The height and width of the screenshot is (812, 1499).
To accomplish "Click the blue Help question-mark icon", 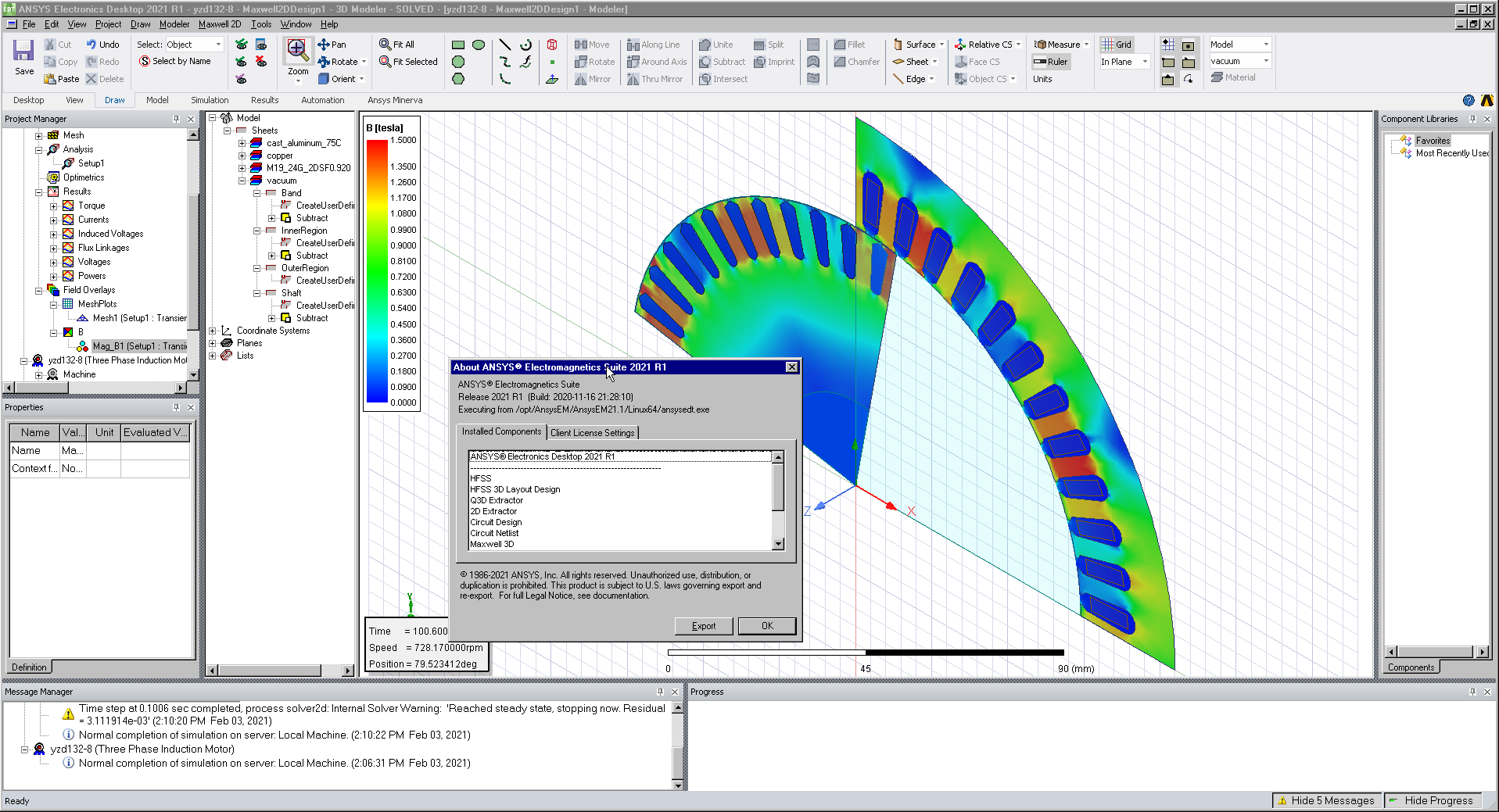I will [x=1469, y=100].
